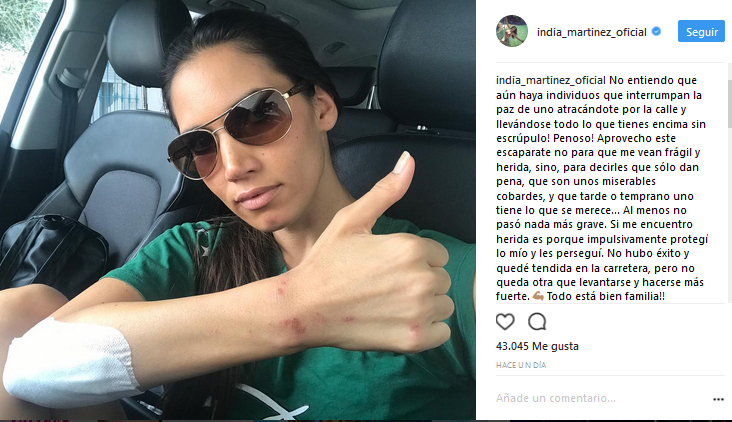The width and height of the screenshot is (732, 422).
Task: Click the black bag on car seat
Action: tap(52, 252)
